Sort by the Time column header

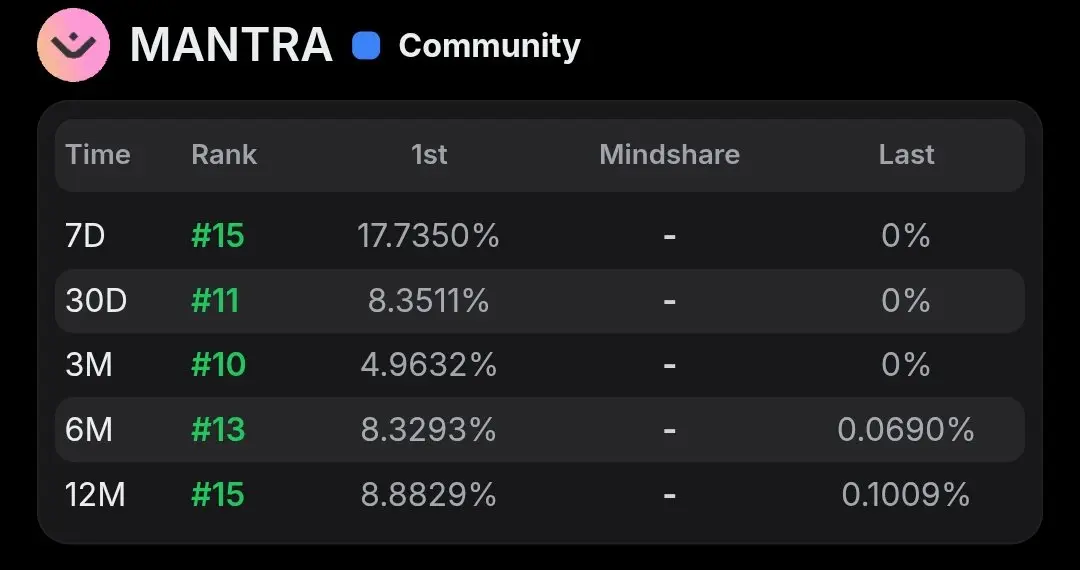click(x=98, y=154)
